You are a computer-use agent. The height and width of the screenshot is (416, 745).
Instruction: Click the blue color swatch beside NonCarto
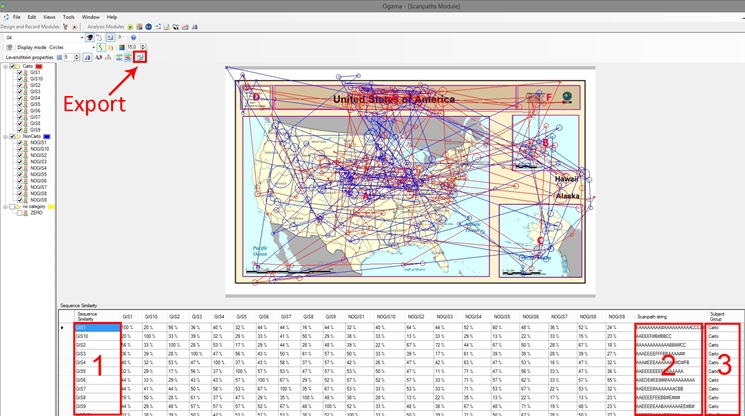click(x=47, y=136)
